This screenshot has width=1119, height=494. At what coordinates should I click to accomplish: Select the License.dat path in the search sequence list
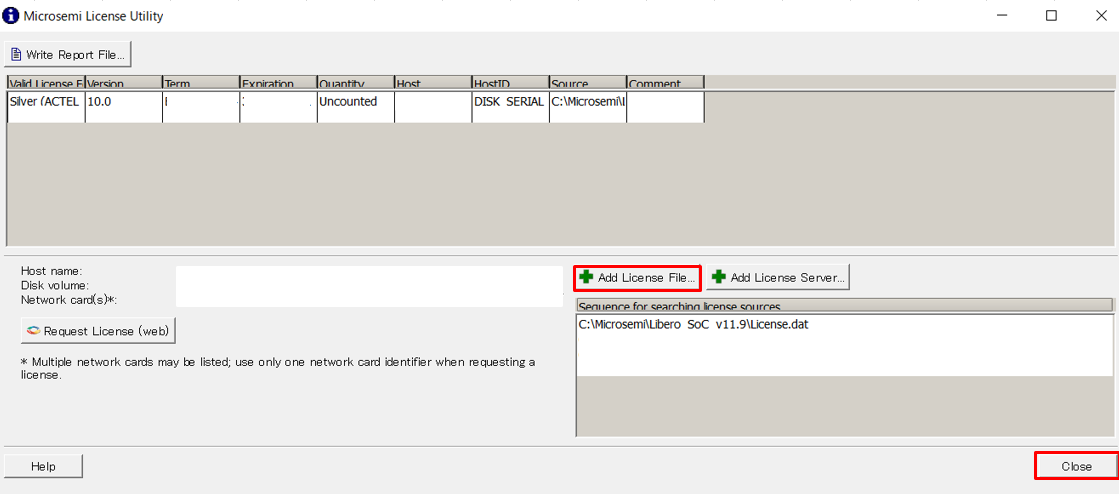click(694, 325)
